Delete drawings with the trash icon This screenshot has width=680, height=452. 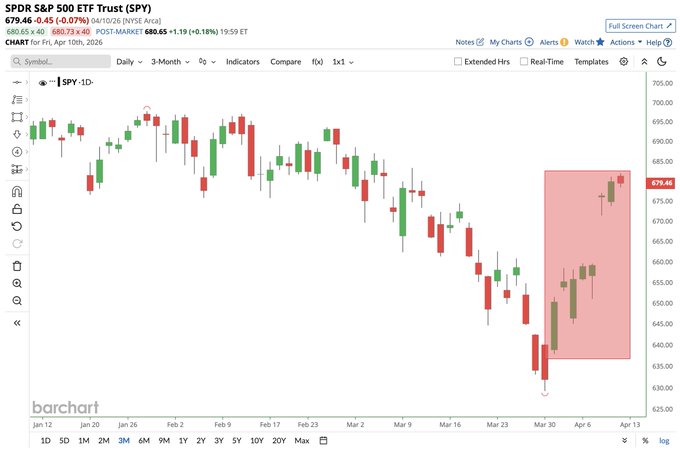[x=17, y=266]
